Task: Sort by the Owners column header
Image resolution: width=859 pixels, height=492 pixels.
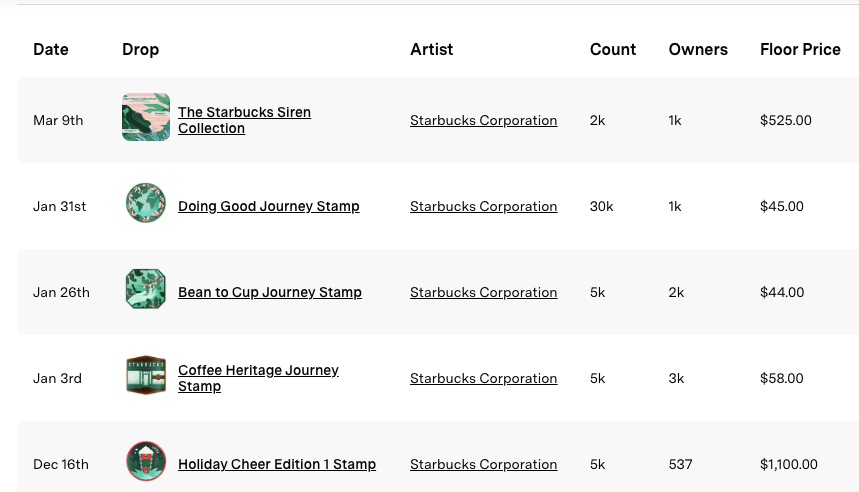Action: pyautogui.click(x=698, y=49)
